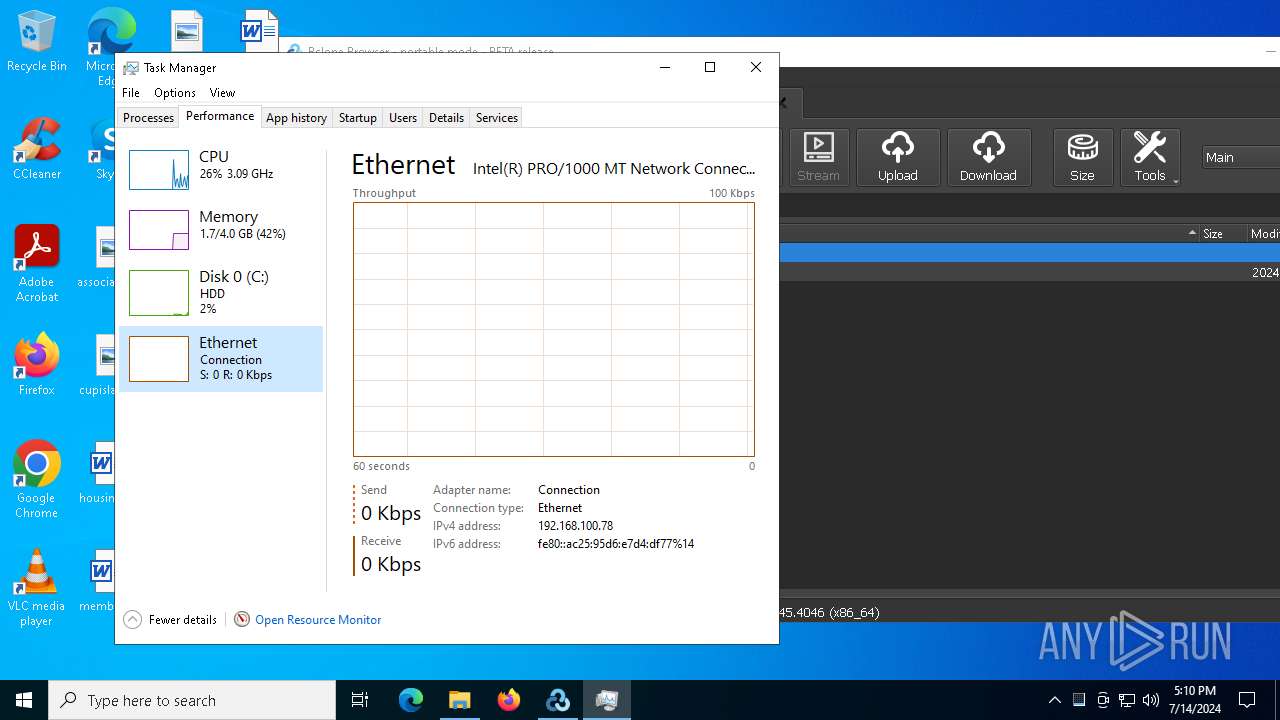Open Firefox desktop icon
The width and height of the screenshot is (1280, 720).
pyautogui.click(x=37, y=365)
